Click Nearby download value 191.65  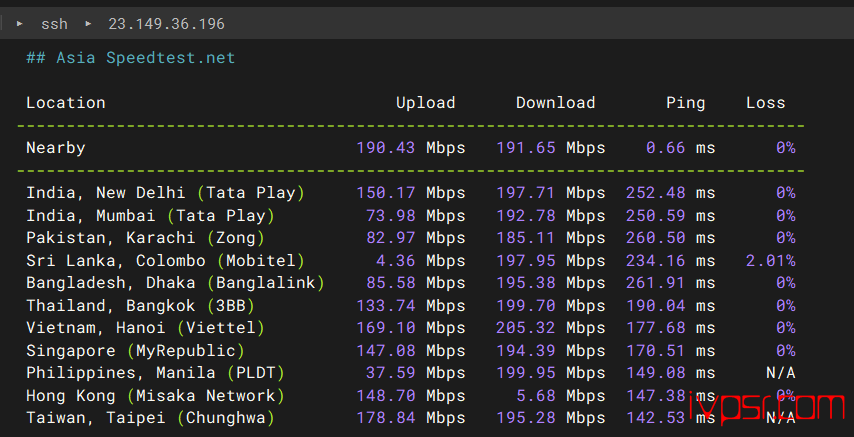[526, 148]
